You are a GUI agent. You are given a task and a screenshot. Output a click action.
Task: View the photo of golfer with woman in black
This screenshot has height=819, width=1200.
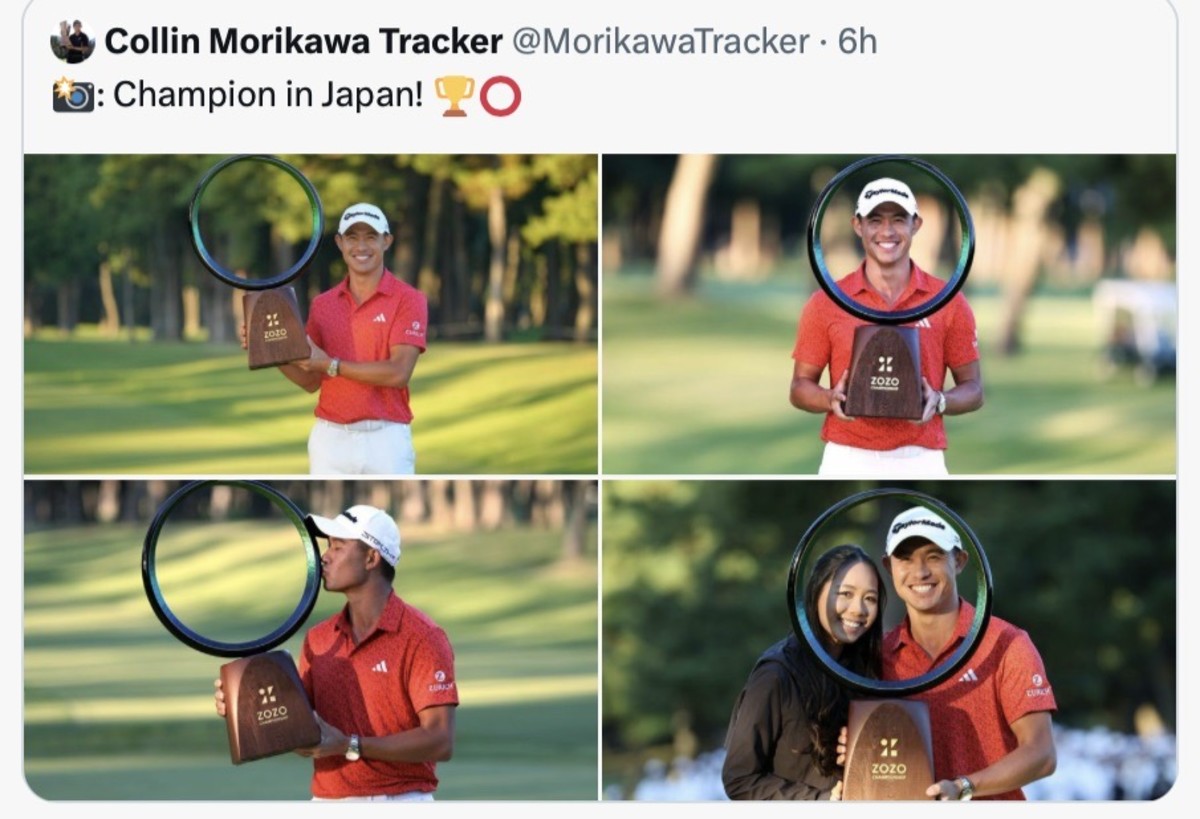tap(889, 640)
